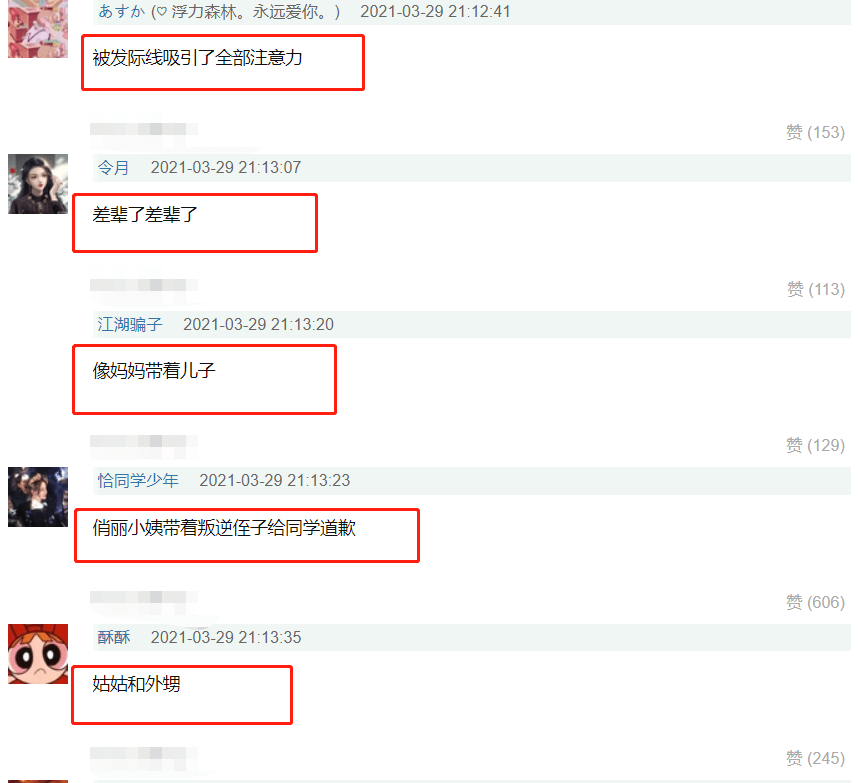Select the comment 被发际线吸引了全部注意力
The image size is (860, 783).
coord(197,58)
